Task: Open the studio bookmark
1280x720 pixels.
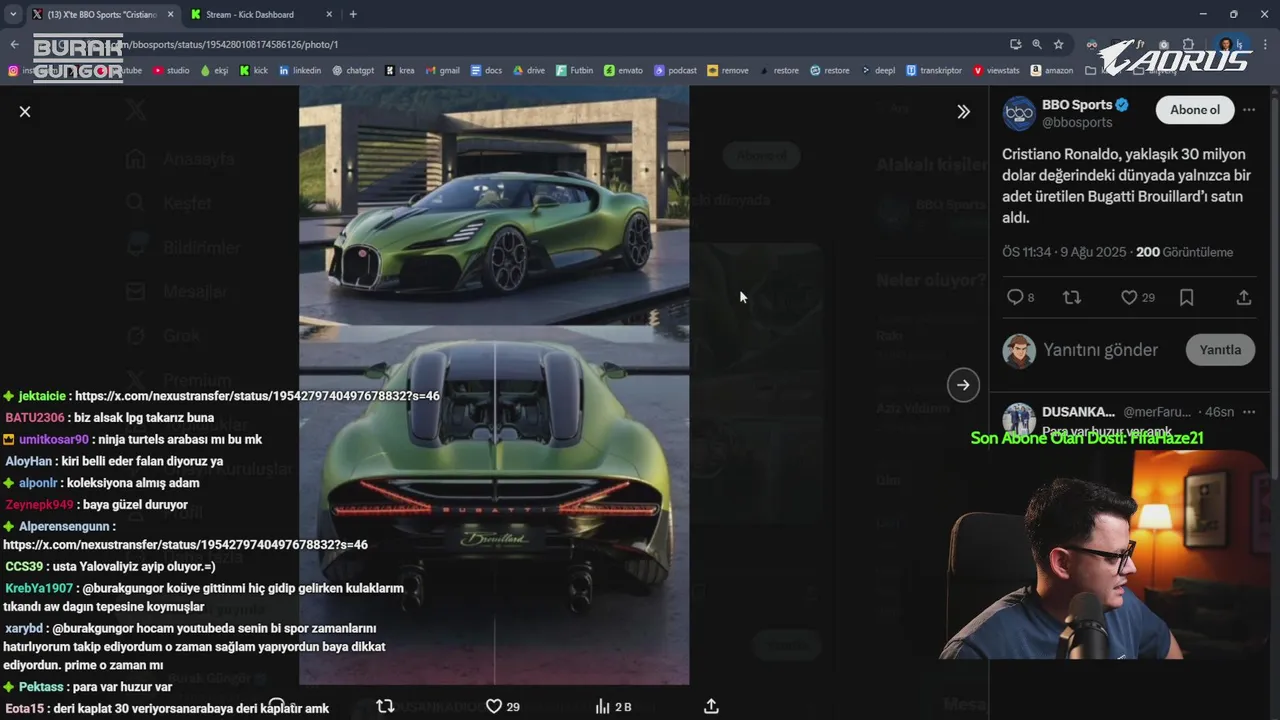Action: (x=171, y=70)
